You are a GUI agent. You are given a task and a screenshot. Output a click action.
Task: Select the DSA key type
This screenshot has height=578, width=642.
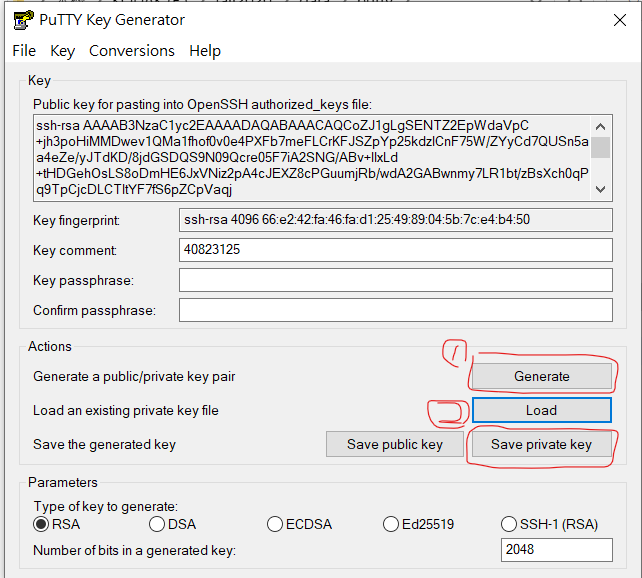172,524
